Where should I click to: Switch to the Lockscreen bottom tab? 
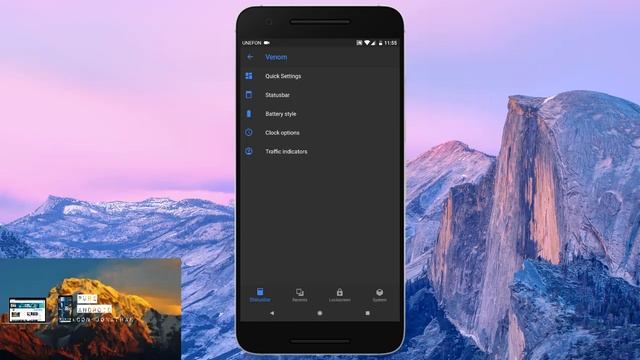340,295
